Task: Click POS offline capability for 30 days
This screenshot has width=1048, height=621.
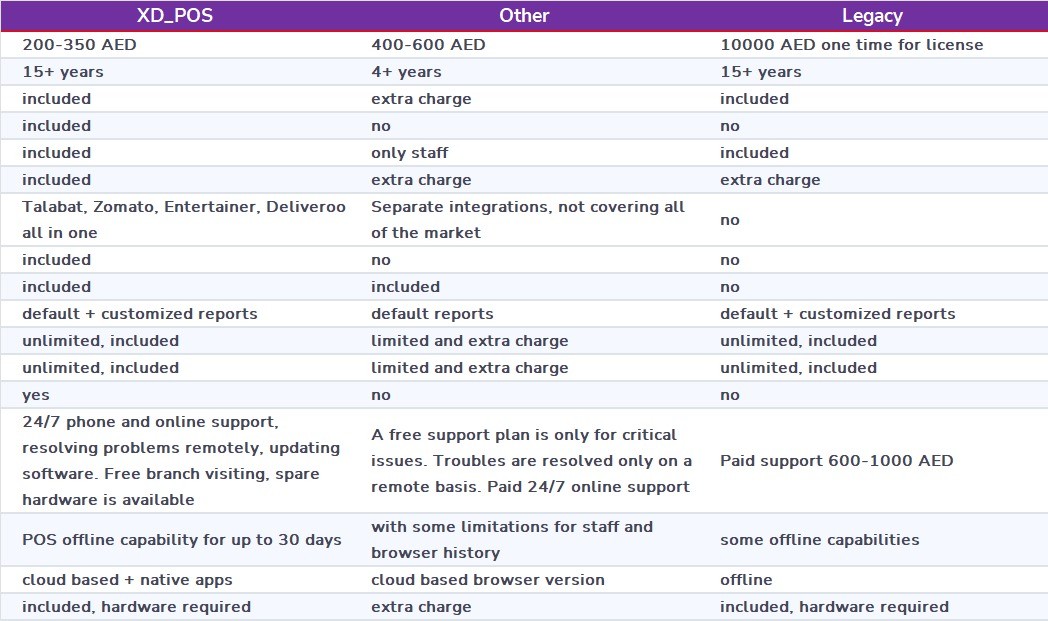Action: pos(181,540)
